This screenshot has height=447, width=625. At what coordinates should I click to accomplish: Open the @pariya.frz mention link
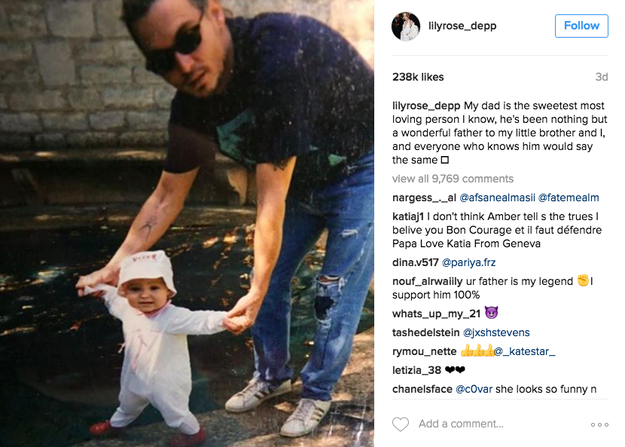pos(469,262)
